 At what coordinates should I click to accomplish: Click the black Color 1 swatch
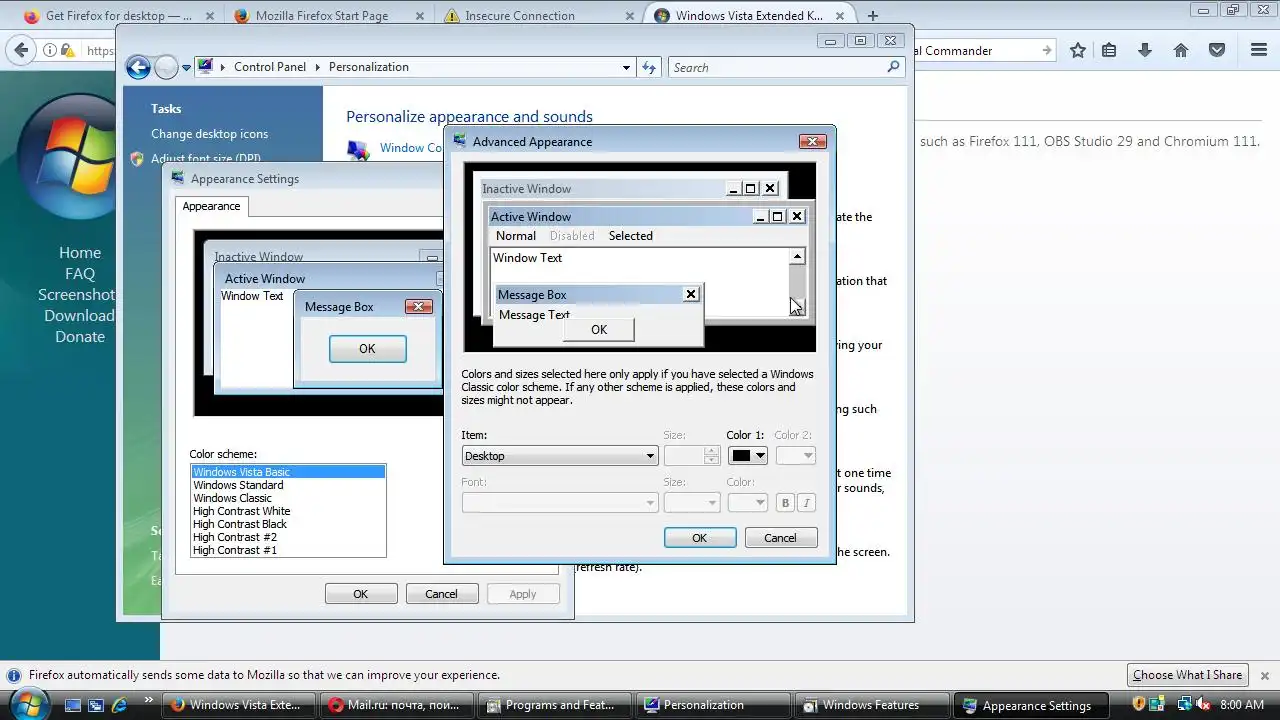[740, 456]
